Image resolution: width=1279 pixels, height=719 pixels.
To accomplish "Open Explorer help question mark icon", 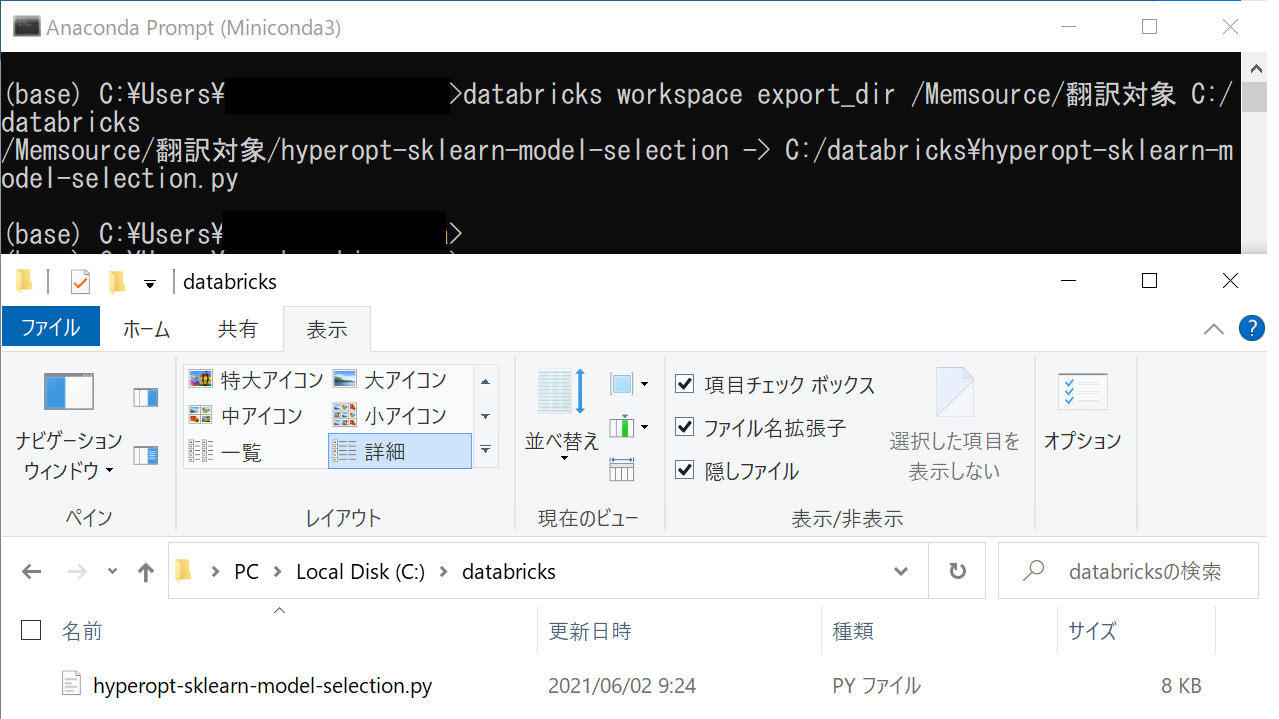I will click(1252, 328).
